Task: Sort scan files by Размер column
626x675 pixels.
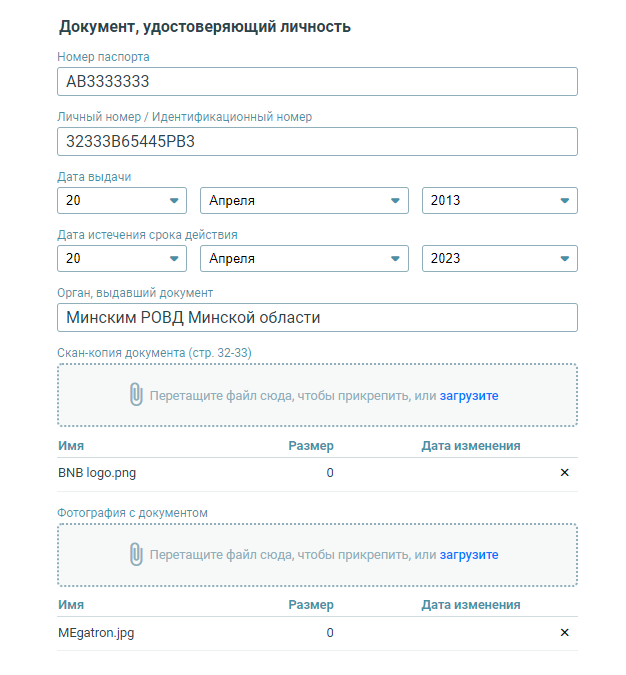Action: point(311,446)
